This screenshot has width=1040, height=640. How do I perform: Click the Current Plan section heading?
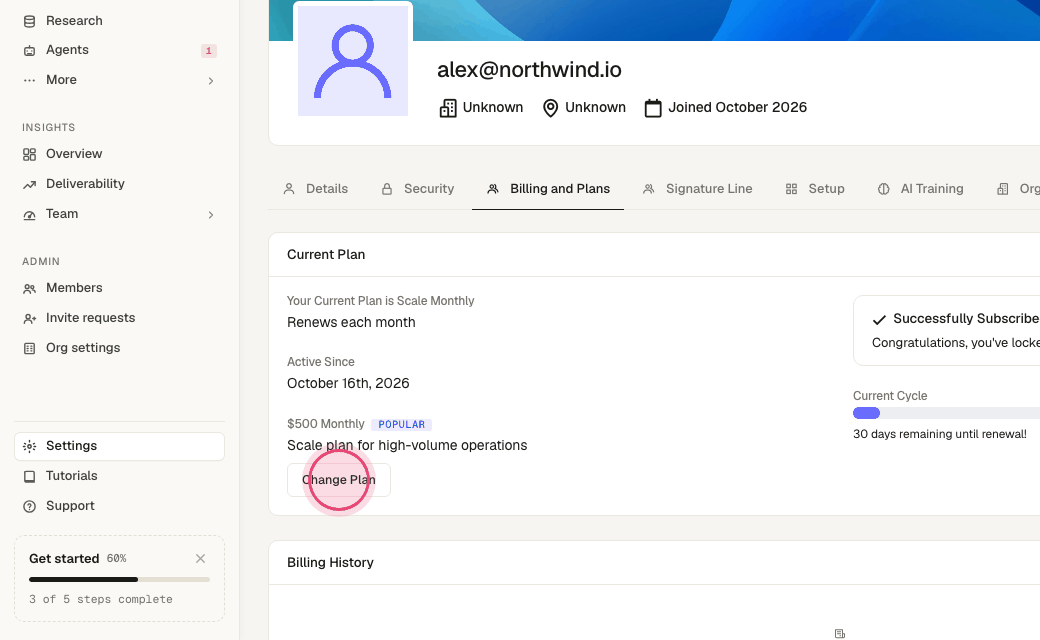coord(326,255)
